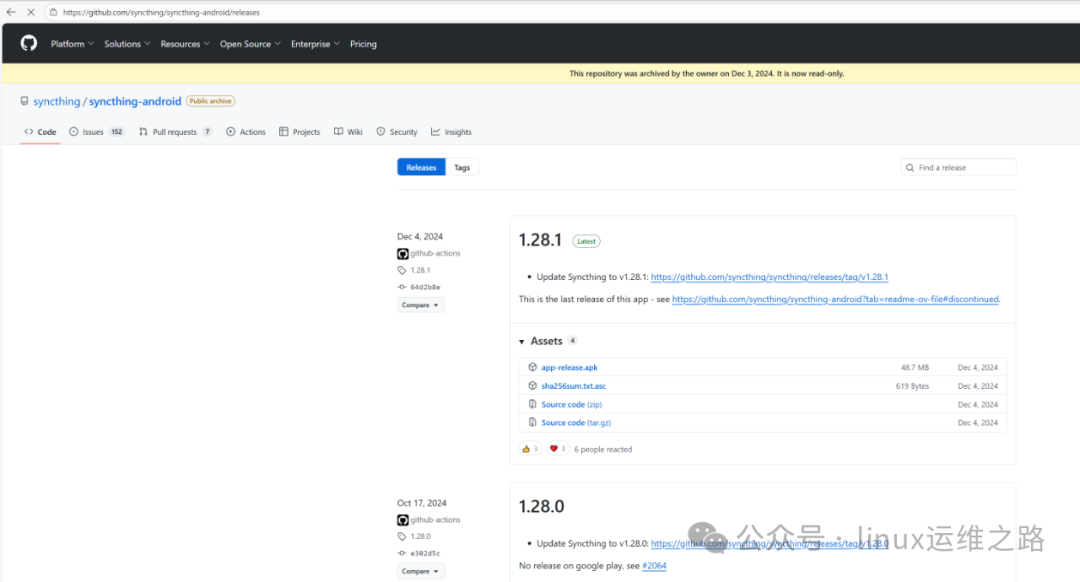Screen dimensions: 1080x582
Task: Open Pull requests tab
Action: [176, 132]
